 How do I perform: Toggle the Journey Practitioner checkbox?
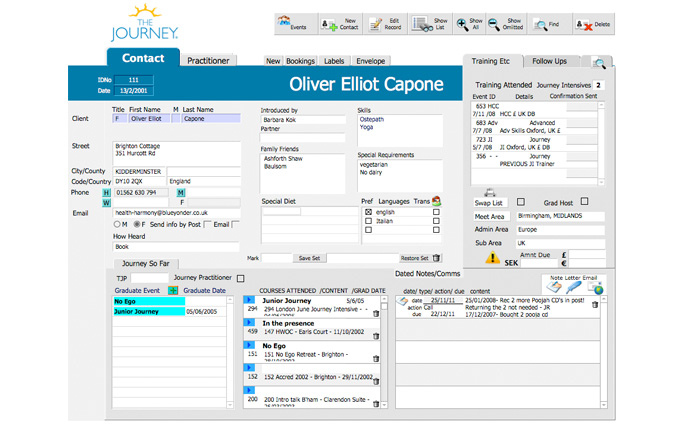click(x=240, y=279)
